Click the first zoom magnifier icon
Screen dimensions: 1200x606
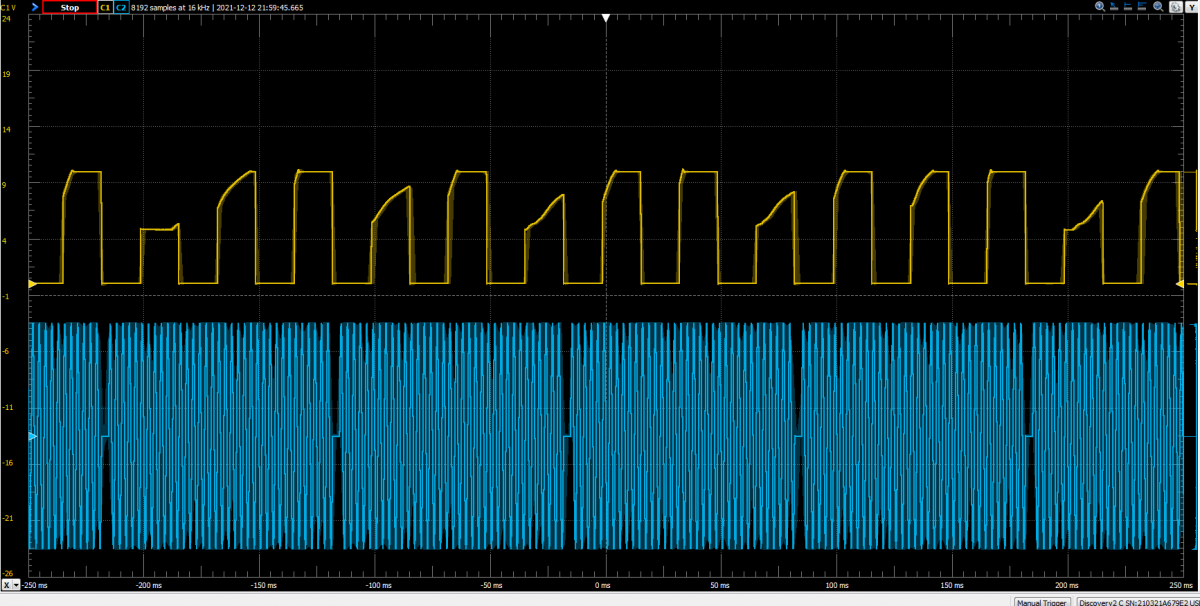pos(1099,7)
